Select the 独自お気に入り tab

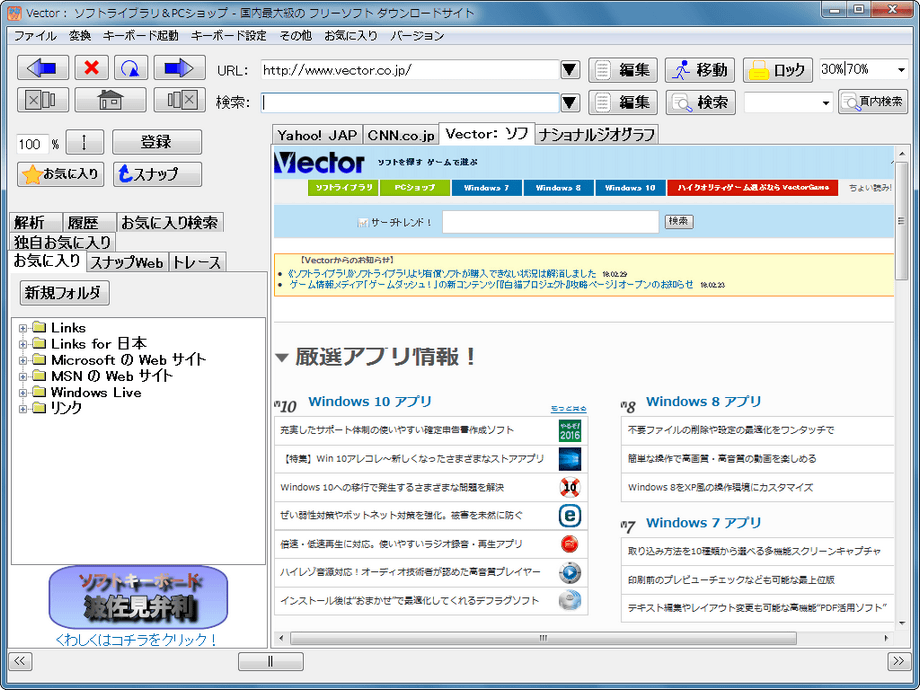63,242
